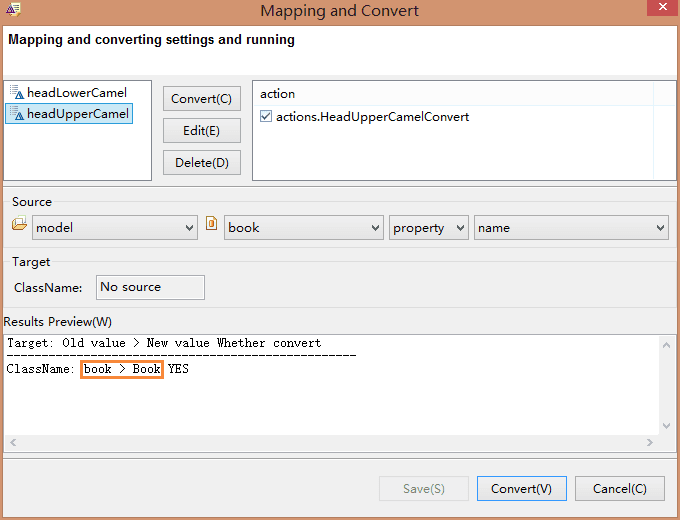Click the Cancel(C) button
This screenshot has width=680, height=520.
click(620, 488)
